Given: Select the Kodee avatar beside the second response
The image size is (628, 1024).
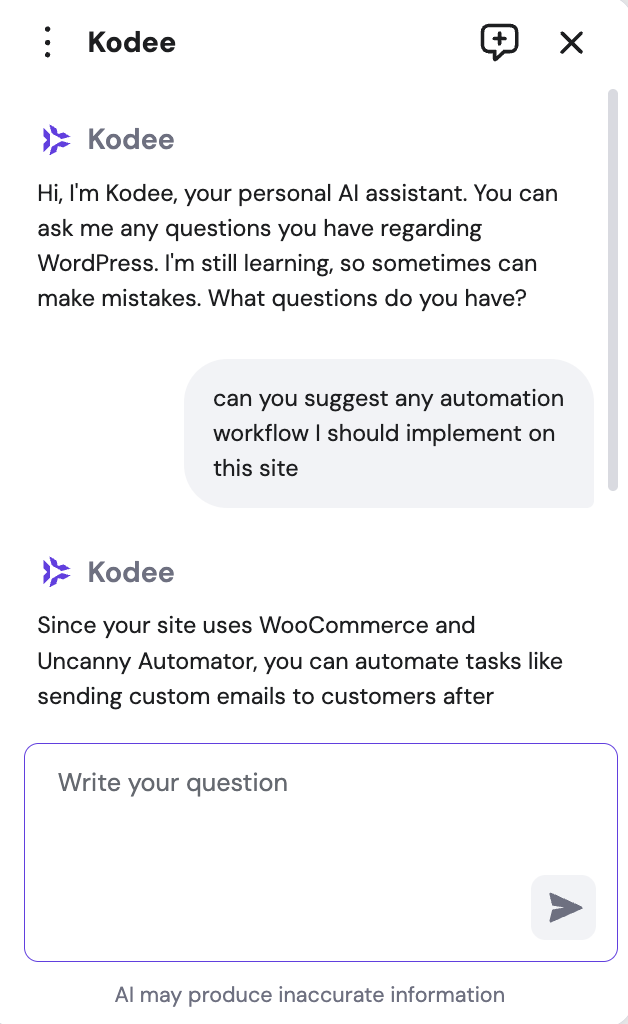Looking at the screenshot, I should [56, 572].
